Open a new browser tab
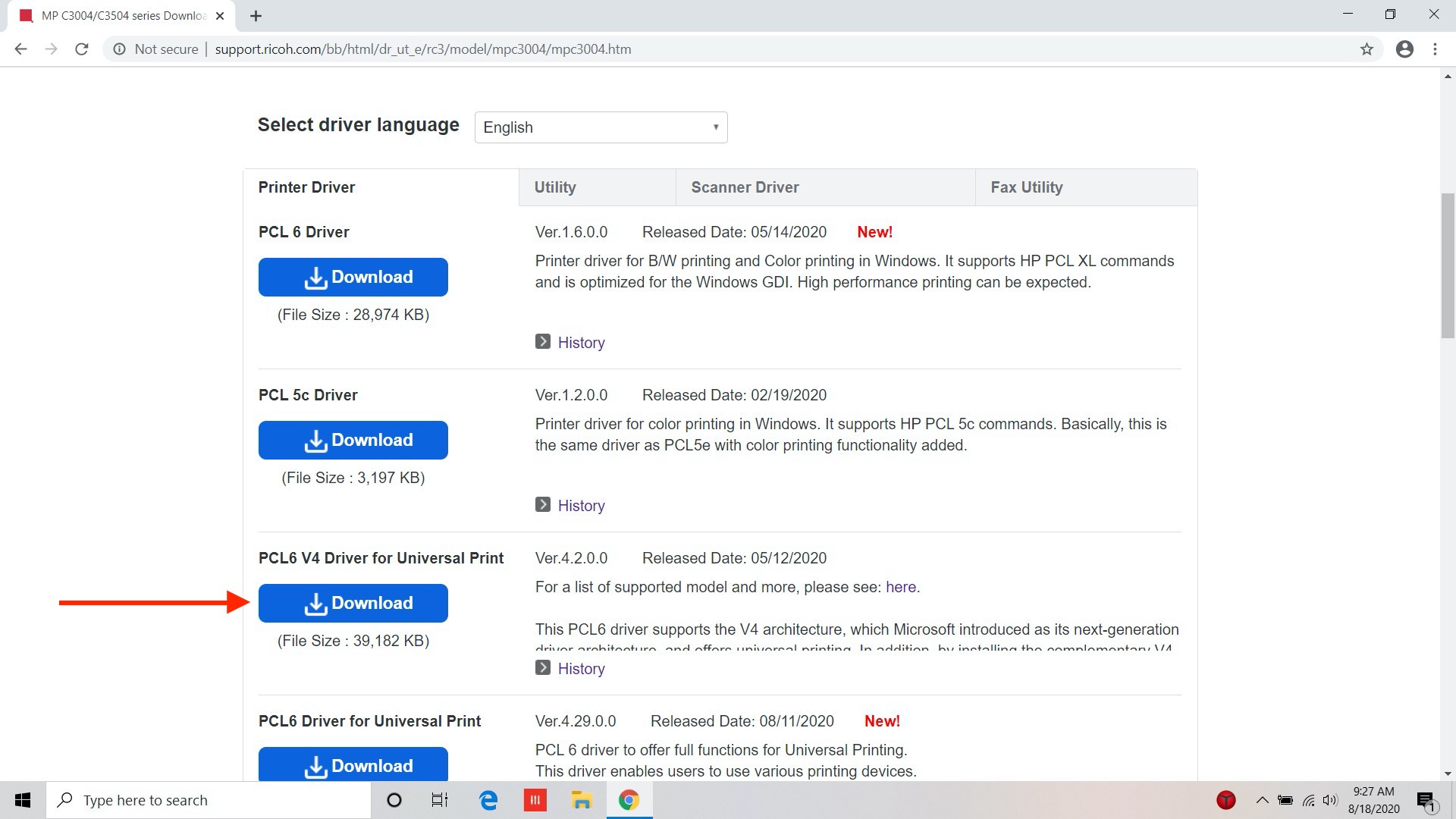Viewport: 1456px width, 819px height. 256,16
